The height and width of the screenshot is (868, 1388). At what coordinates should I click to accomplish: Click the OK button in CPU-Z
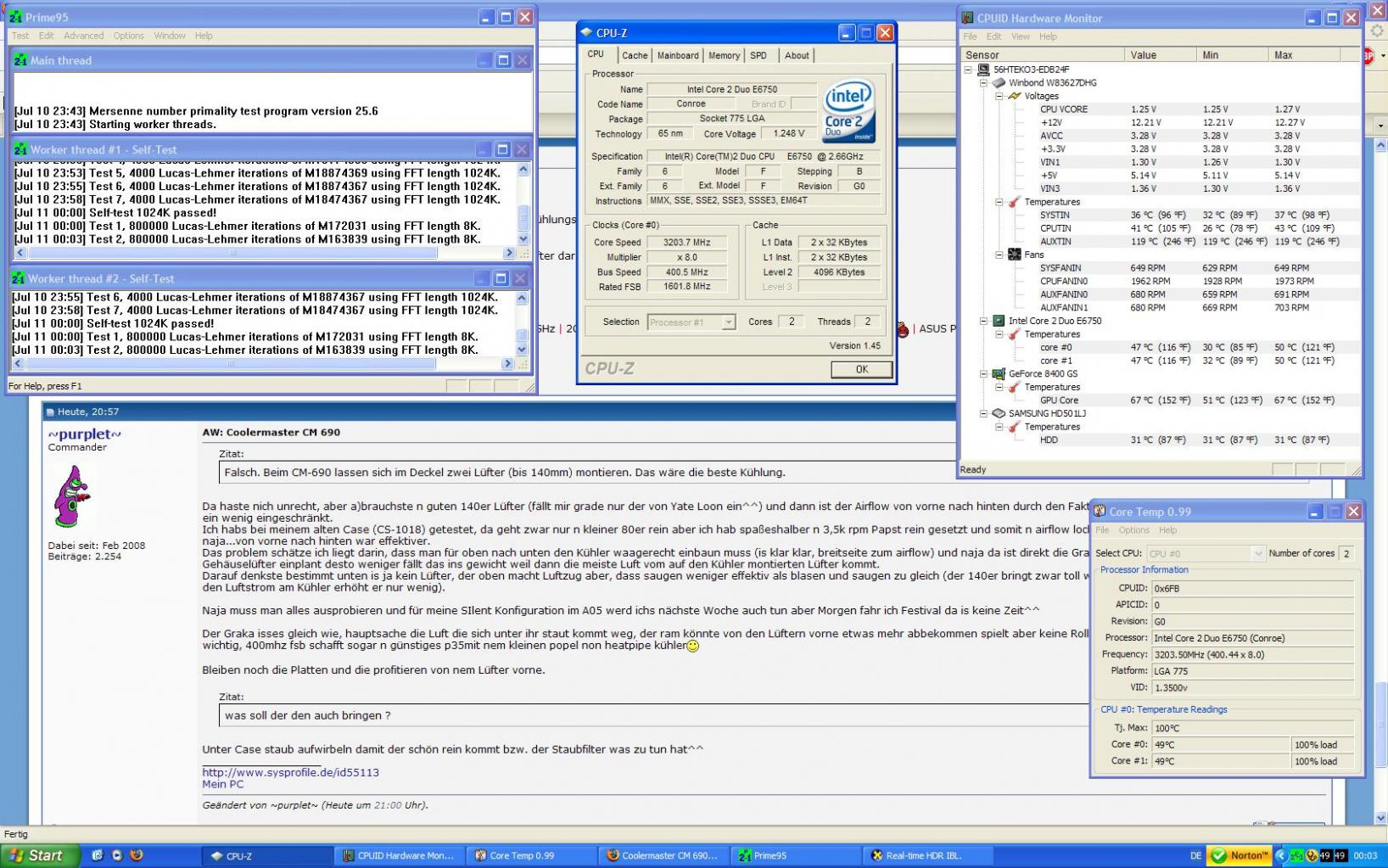(x=861, y=369)
